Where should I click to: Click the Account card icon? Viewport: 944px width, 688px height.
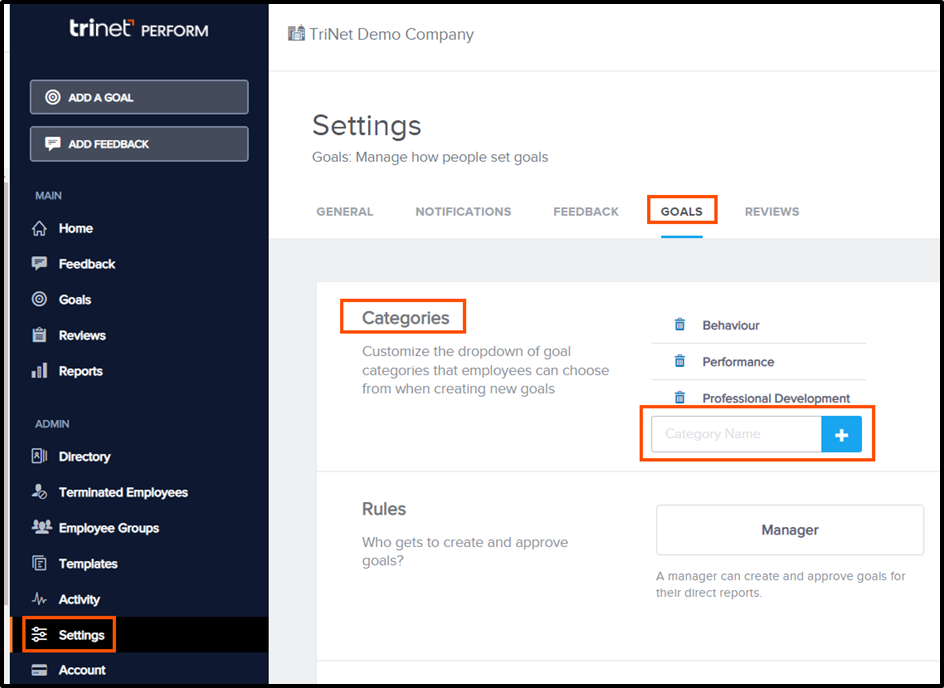39,670
